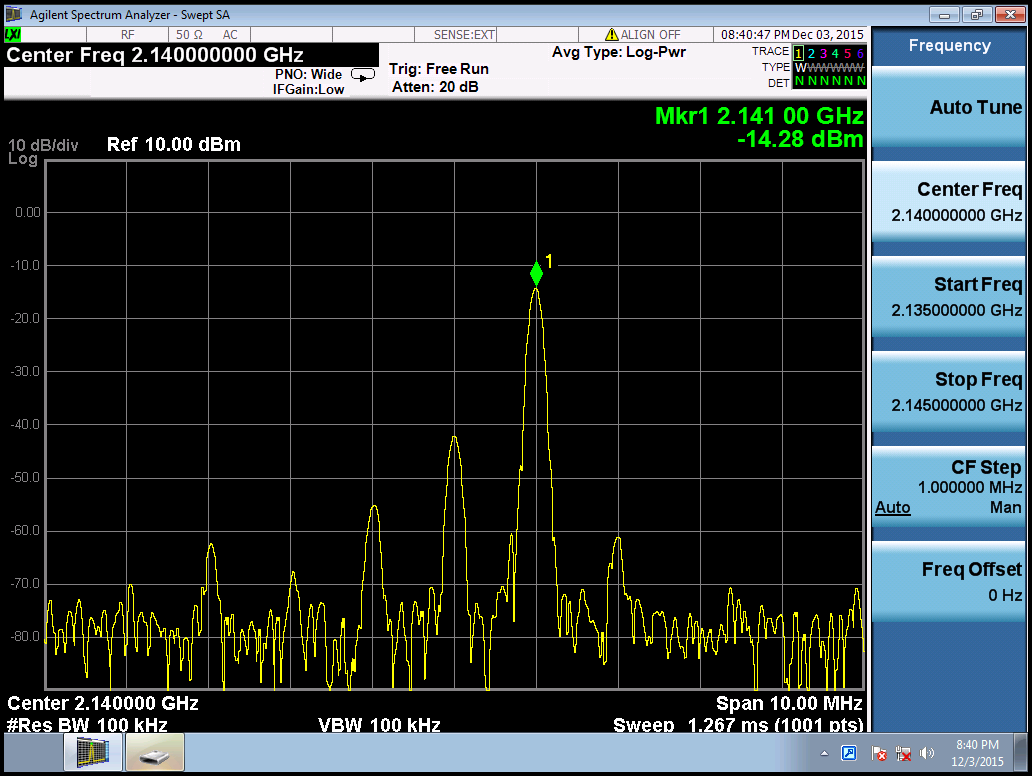Select trace 2 in the trace indicator
Image resolution: width=1032 pixels, height=776 pixels.
pos(811,52)
